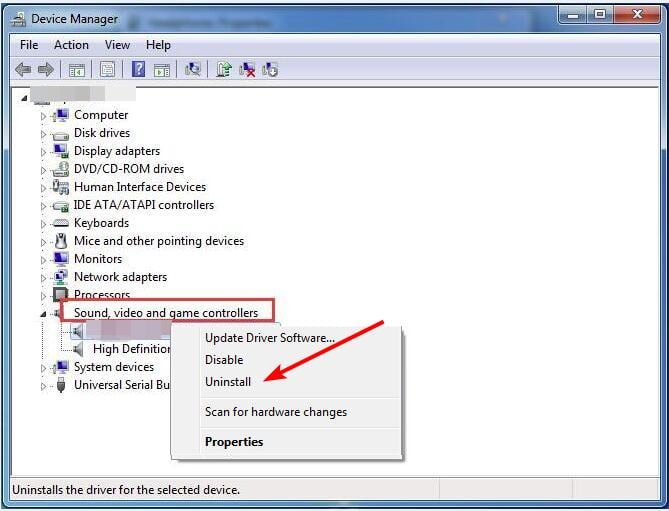Open the blue Help question-mark icon

pos(138,69)
